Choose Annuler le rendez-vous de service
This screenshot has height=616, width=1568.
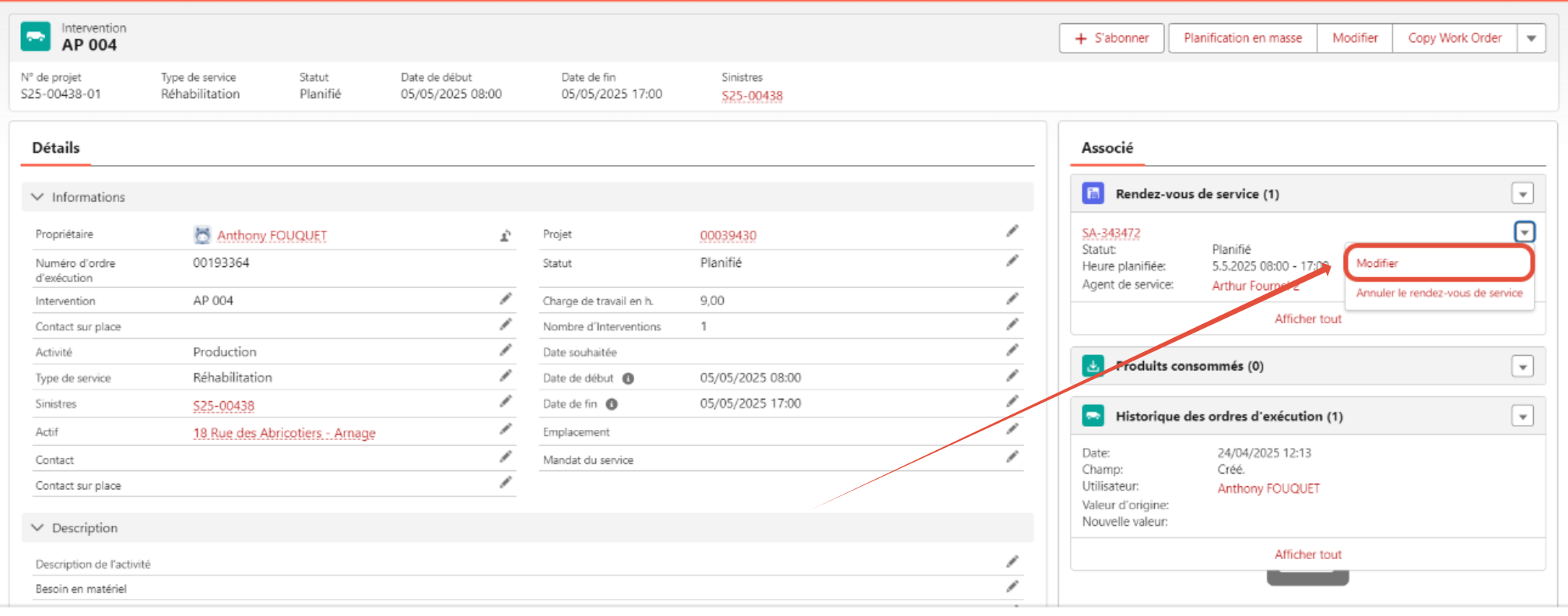pos(1439,293)
